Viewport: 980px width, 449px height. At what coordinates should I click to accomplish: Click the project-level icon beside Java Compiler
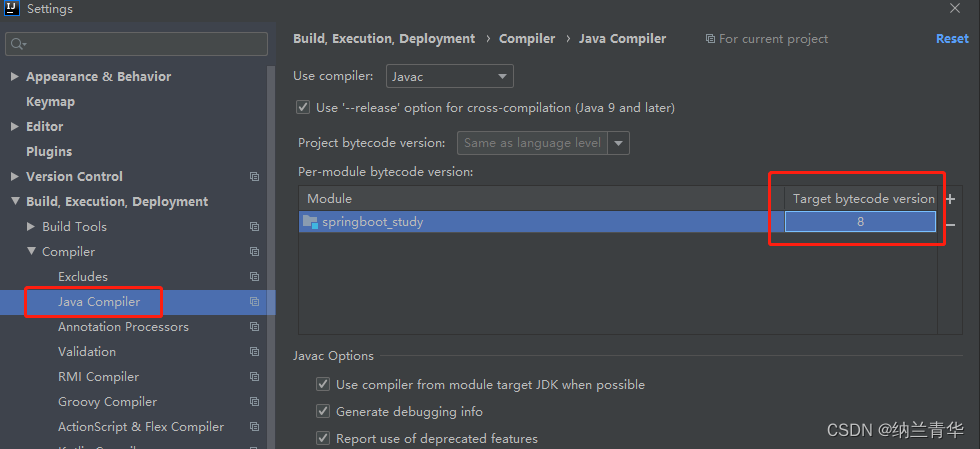[254, 302]
